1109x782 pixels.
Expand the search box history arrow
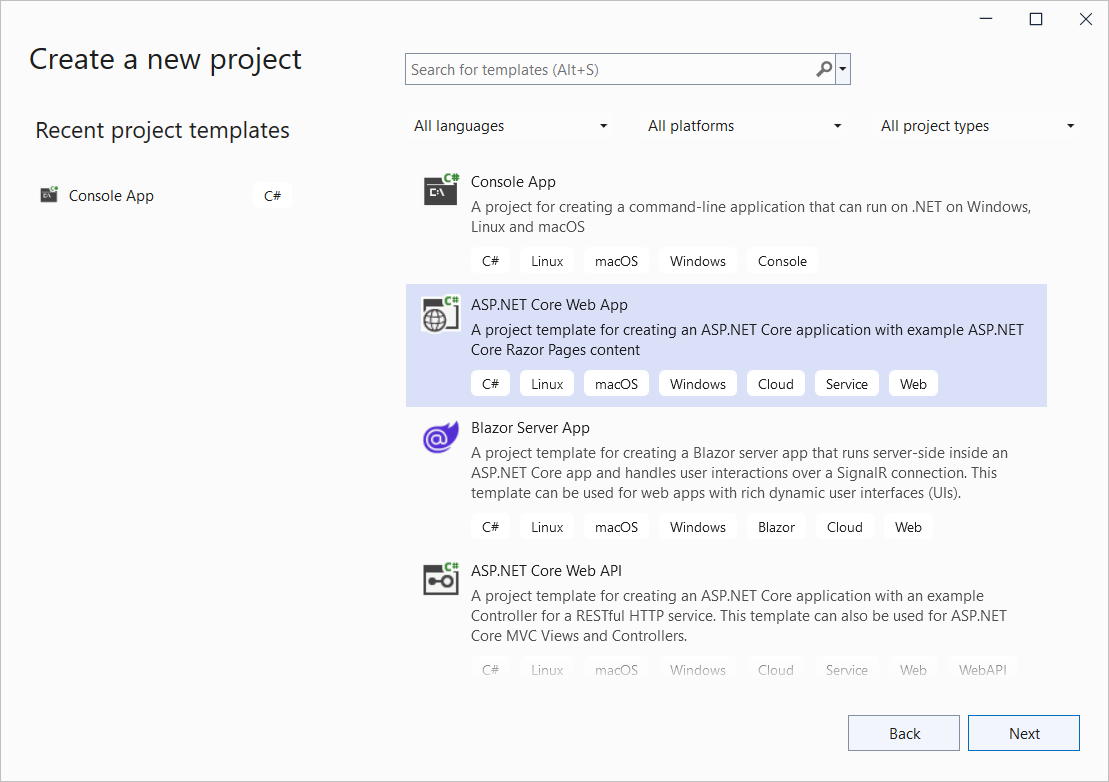843,69
